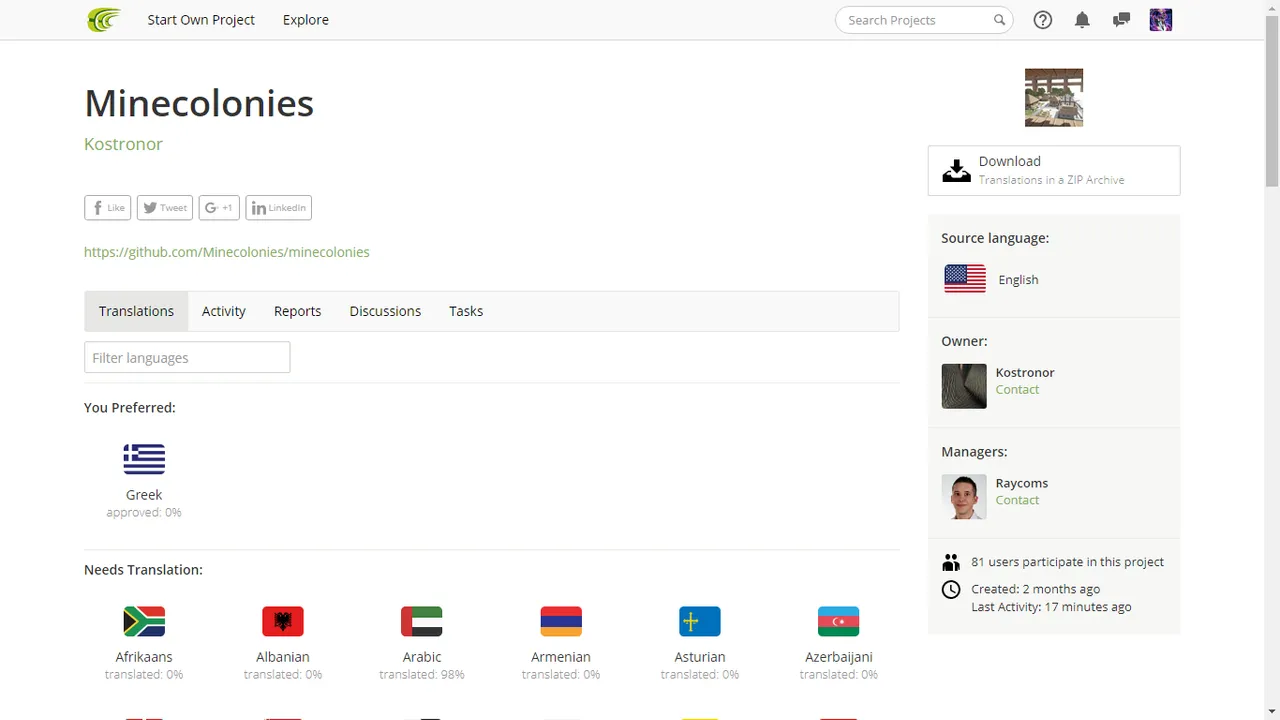Select the Greek flag icon

coord(144,459)
